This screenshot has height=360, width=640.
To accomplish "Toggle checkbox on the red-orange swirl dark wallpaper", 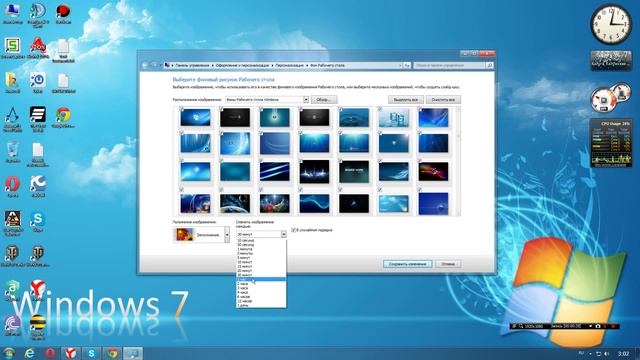I will pyautogui.click(x=420, y=161).
